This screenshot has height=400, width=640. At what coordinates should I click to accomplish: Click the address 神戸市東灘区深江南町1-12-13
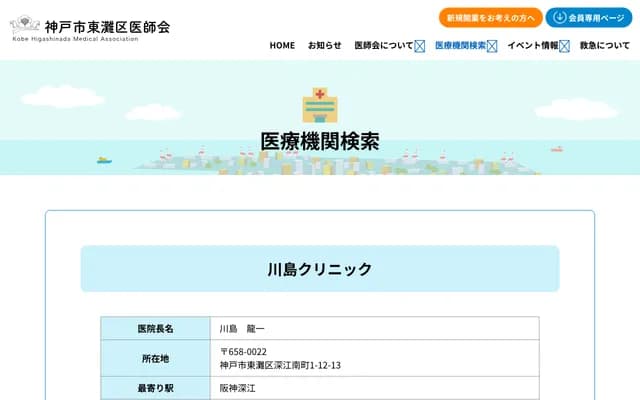coord(280,365)
